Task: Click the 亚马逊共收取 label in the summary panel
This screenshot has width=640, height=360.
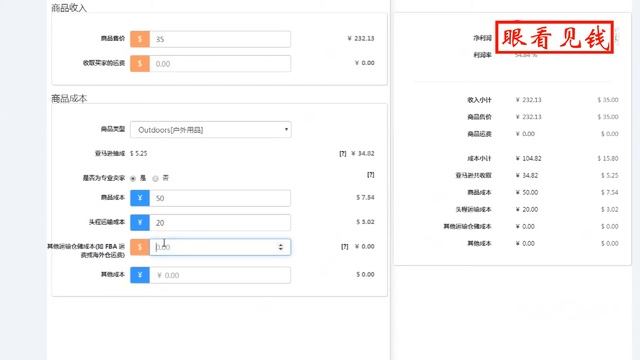Action: click(473, 176)
